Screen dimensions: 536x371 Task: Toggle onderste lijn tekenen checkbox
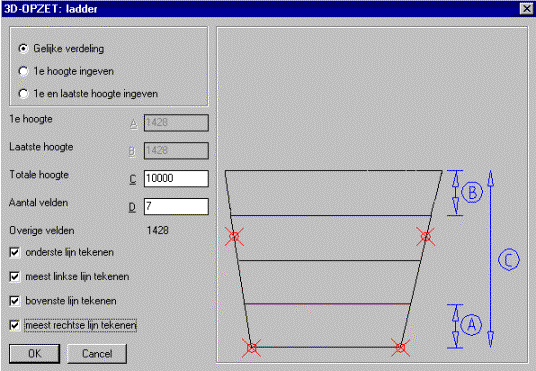(x=15, y=252)
